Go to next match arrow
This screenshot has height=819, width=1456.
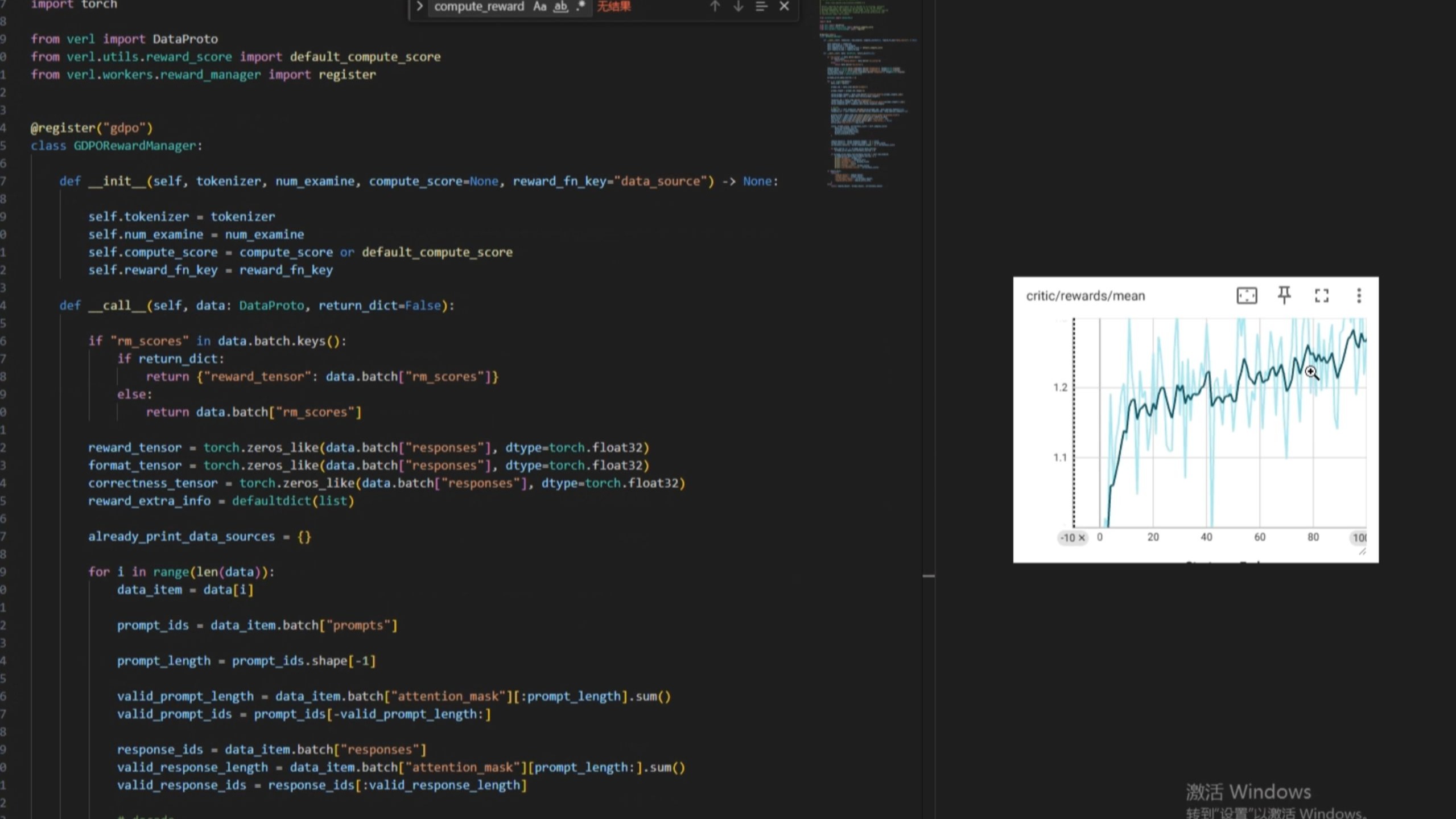click(x=738, y=6)
